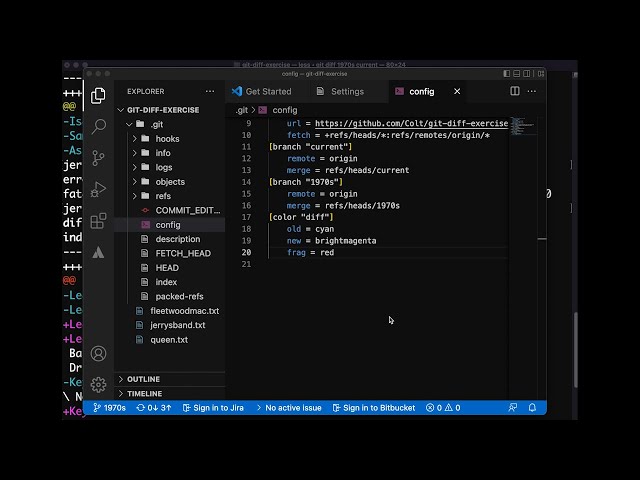Click 'new = brightmagenta' on line 19
The width and height of the screenshot is (640, 480).
click(x=331, y=241)
